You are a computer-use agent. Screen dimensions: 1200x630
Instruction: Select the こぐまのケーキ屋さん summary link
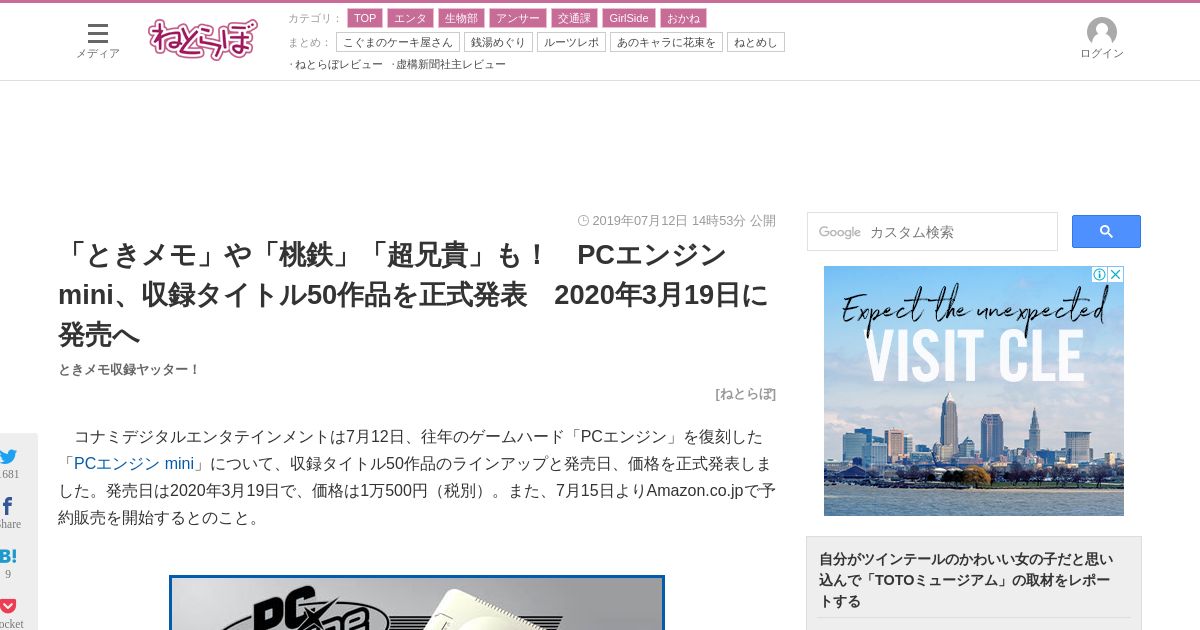pyautogui.click(x=398, y=42)
